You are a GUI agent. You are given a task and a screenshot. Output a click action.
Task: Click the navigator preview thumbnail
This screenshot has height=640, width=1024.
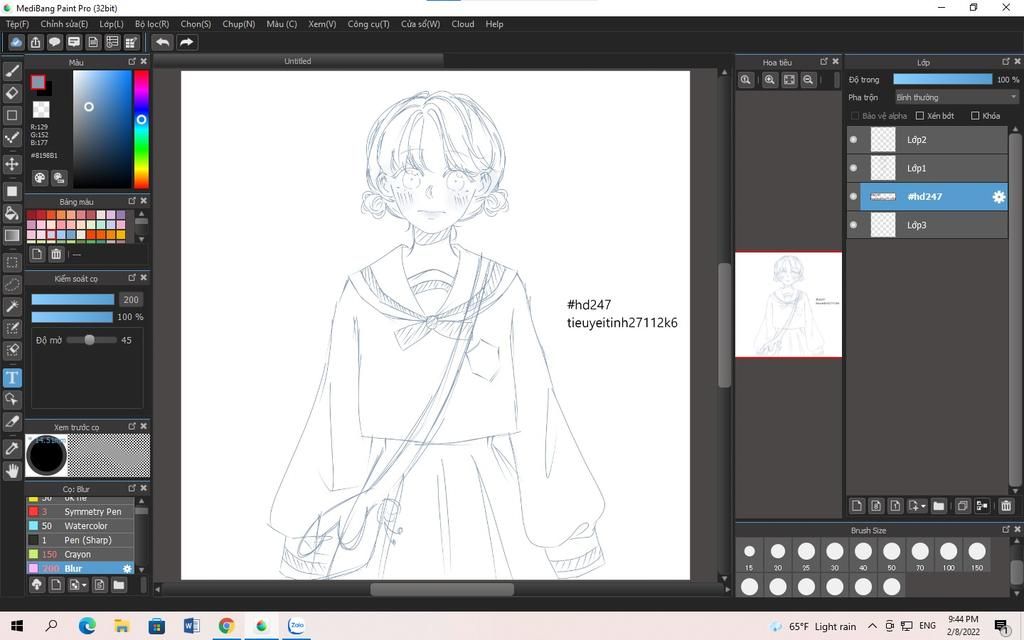[788, 304]
